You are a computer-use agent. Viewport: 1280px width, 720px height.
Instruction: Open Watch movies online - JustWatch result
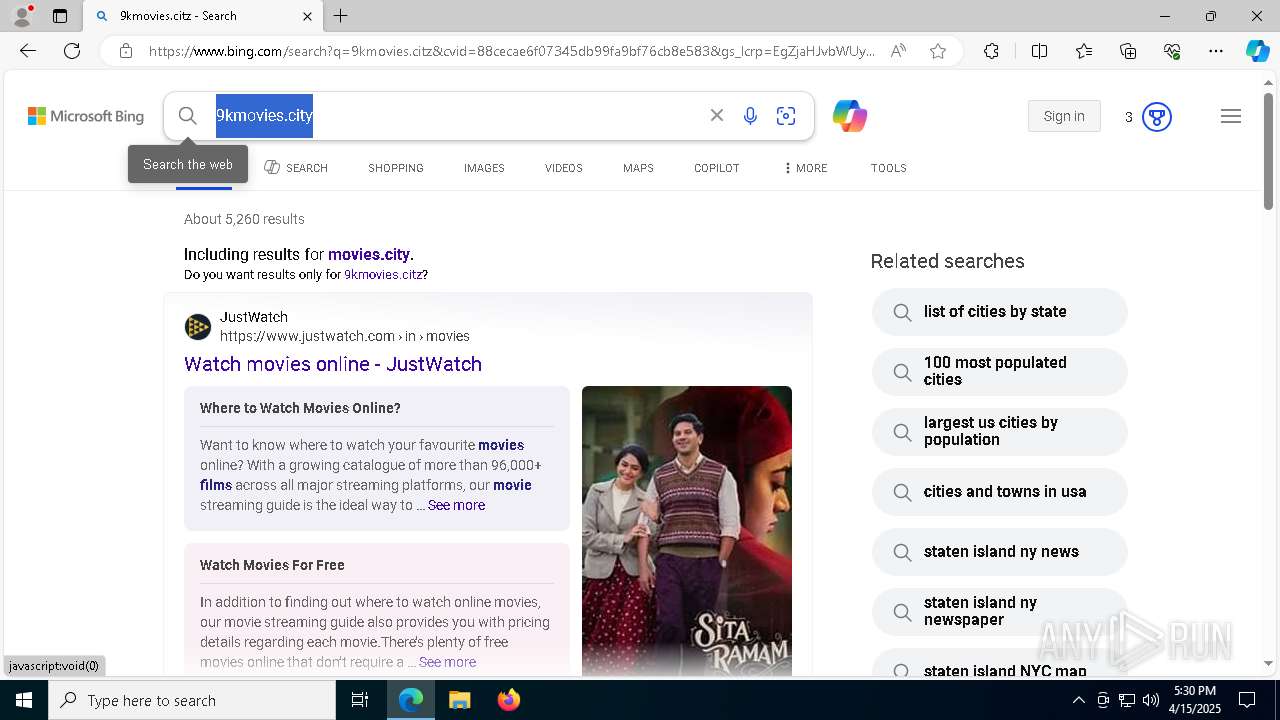click(x=333, y=364)
